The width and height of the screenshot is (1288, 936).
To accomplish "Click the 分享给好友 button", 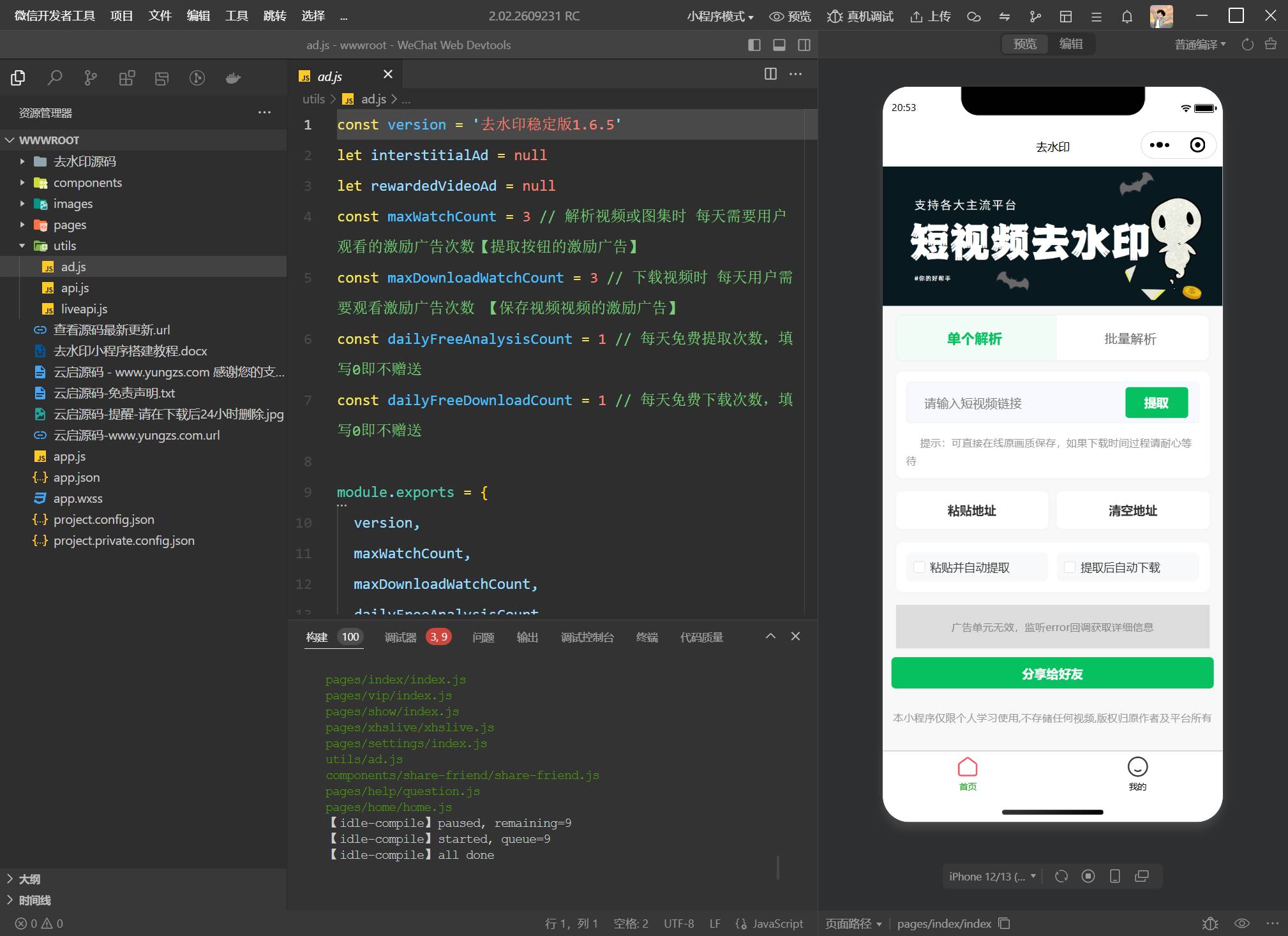I will pos(1052,673).
